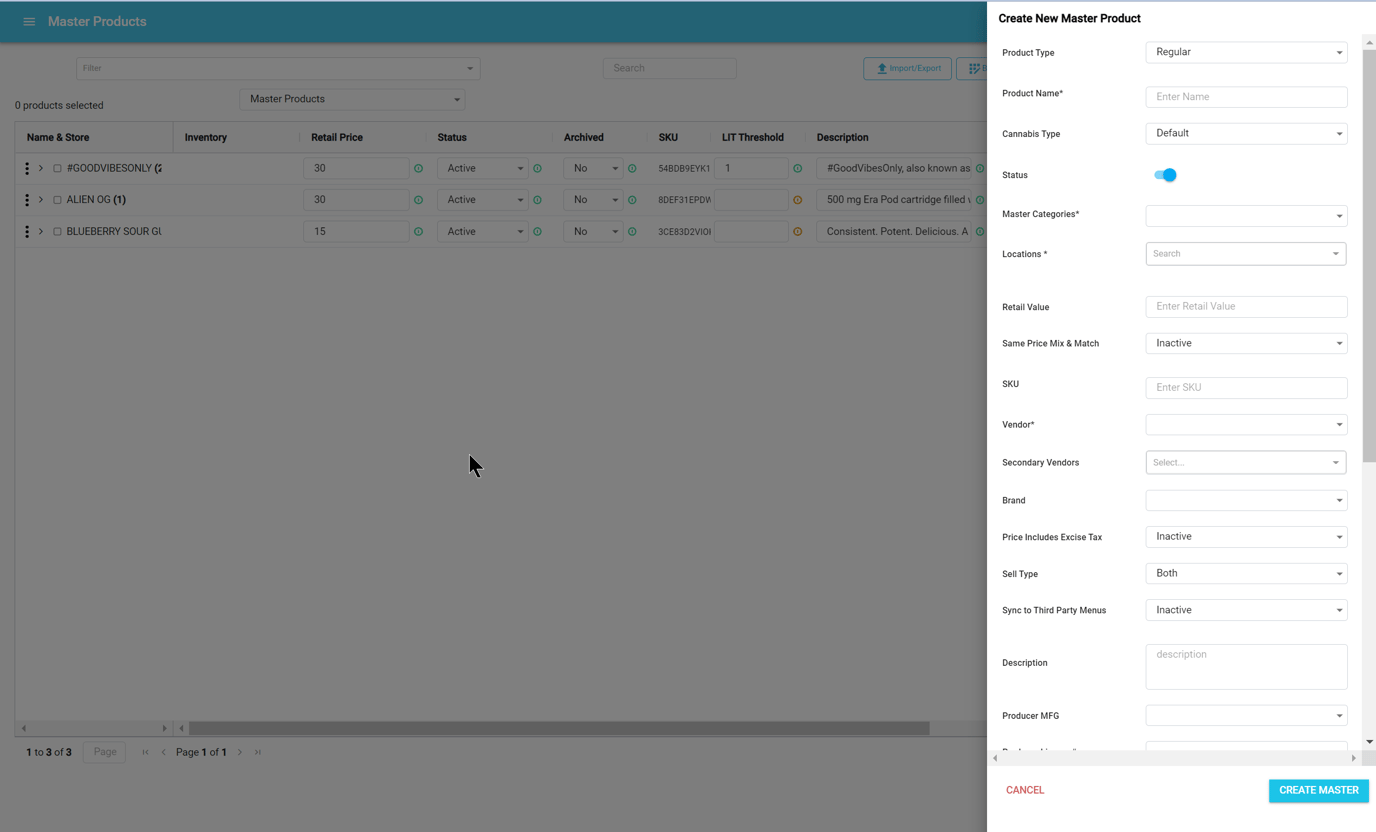Screen dimensions: 1376x832
Task: Open the Vendor dropdown
Action: point(1246,424)
